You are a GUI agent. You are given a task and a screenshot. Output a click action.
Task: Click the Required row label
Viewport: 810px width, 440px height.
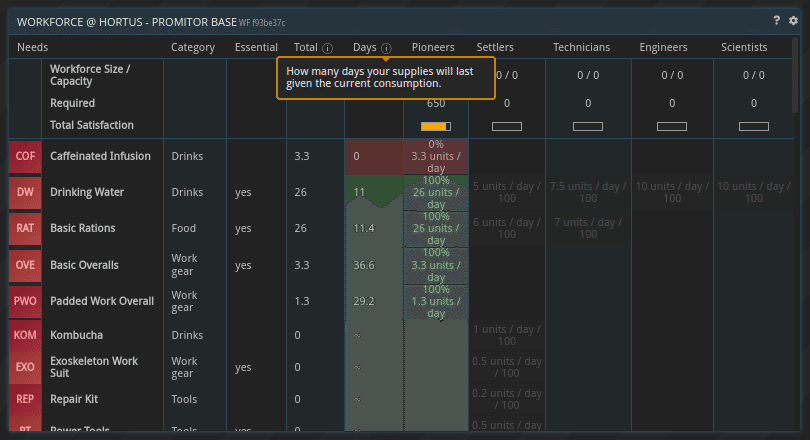[72, 103]
